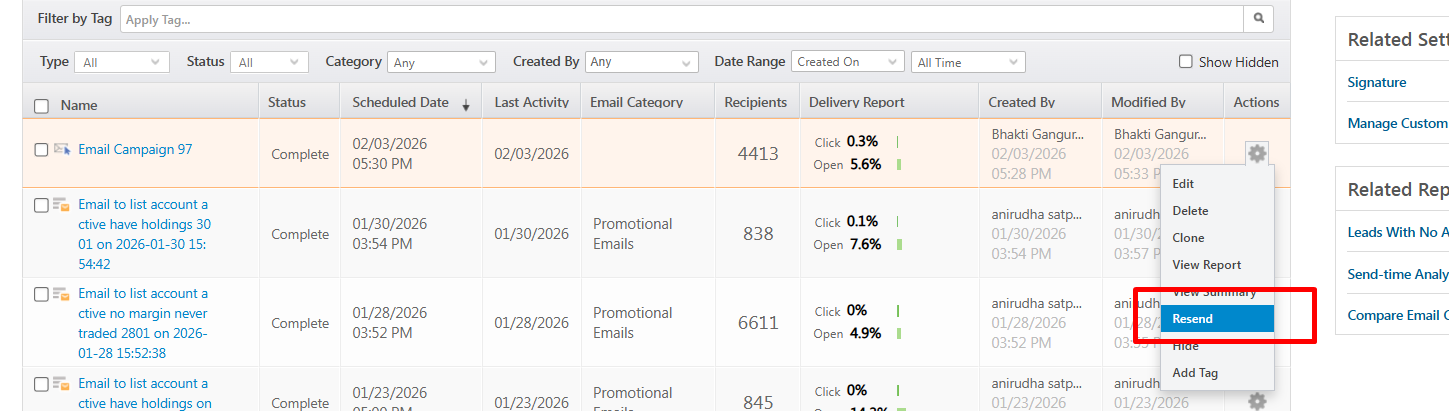Open the All Time date range dropdown
Screen dimensions: 1449x411
coord(968,62)
